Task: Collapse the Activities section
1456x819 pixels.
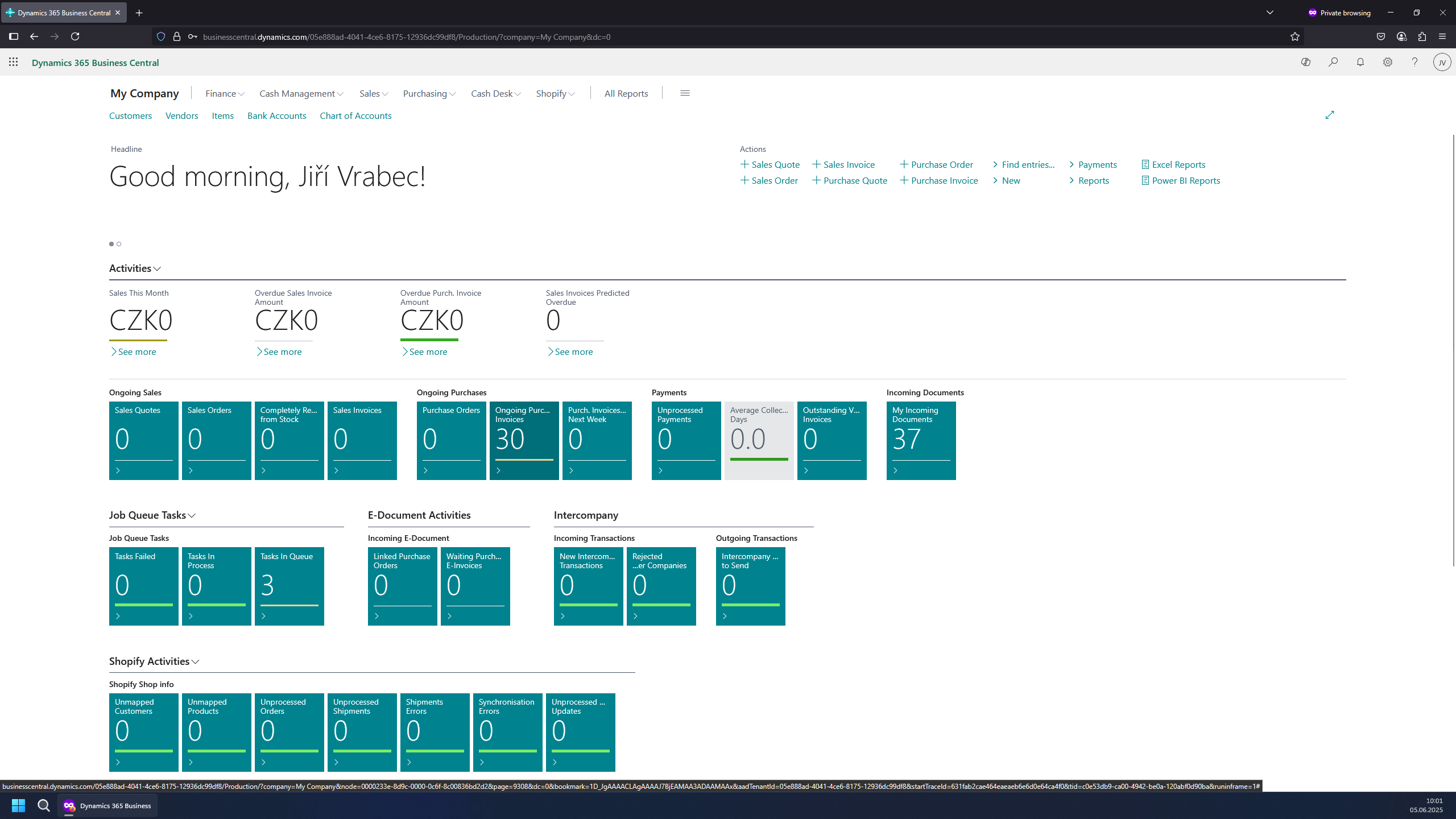Action: tap(135, 268)
